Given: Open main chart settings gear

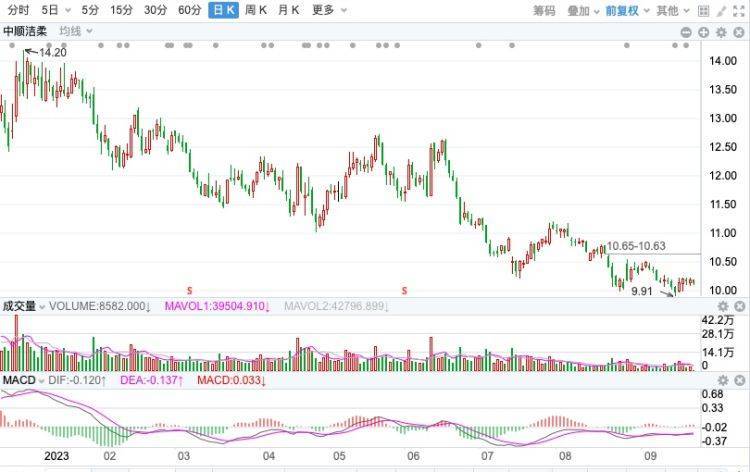Looking at the screenshot, I should [x=721, y=33].
